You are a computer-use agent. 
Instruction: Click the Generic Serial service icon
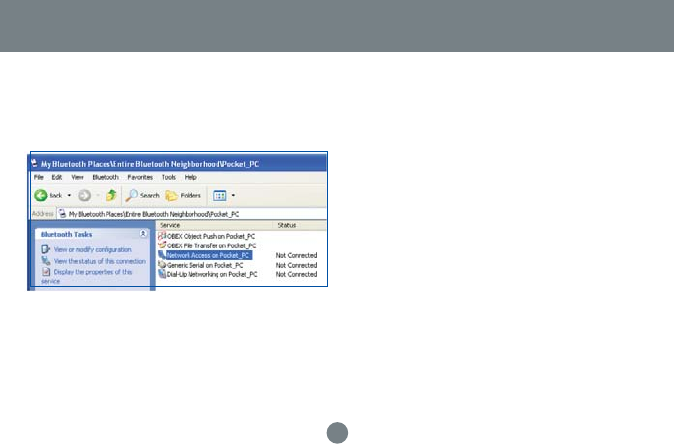[x=162, y=265]
